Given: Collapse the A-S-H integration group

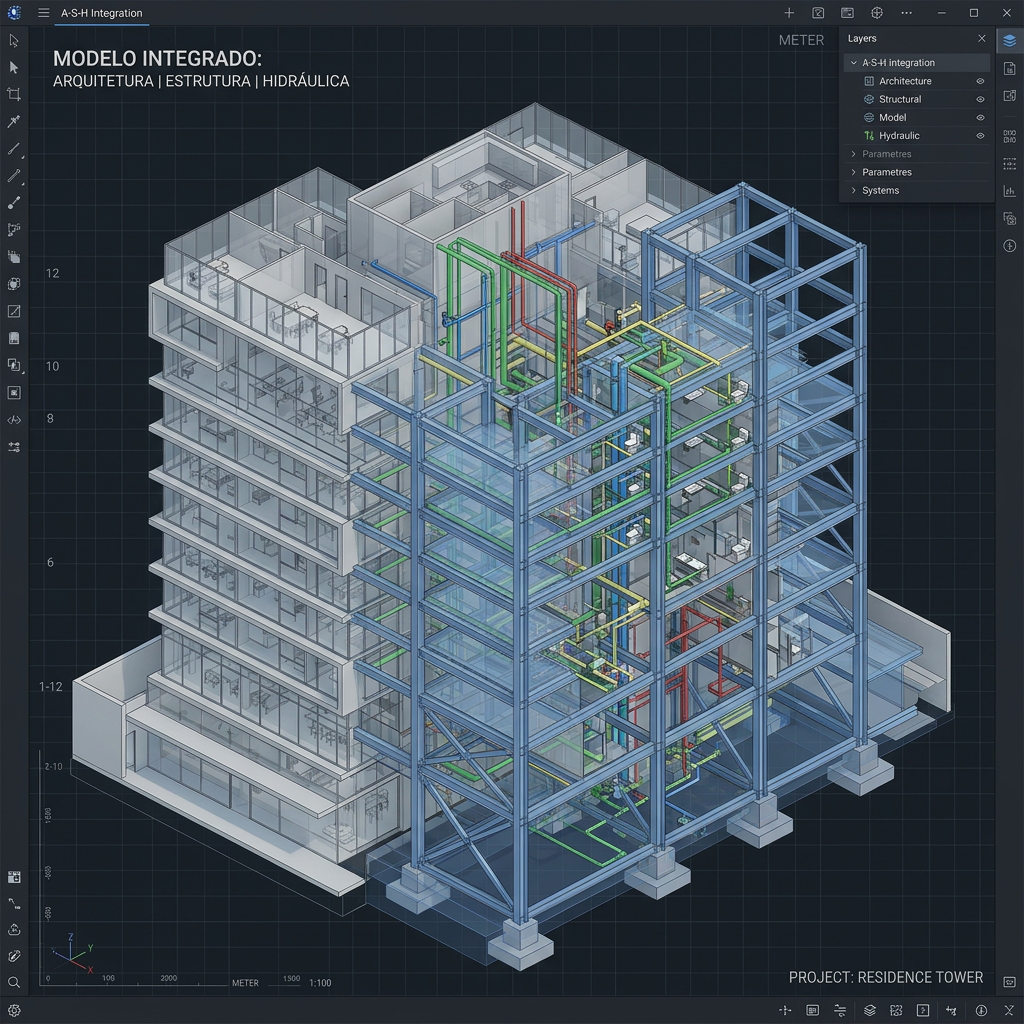Looking at the screenshot, I should (x=854, y=63).
